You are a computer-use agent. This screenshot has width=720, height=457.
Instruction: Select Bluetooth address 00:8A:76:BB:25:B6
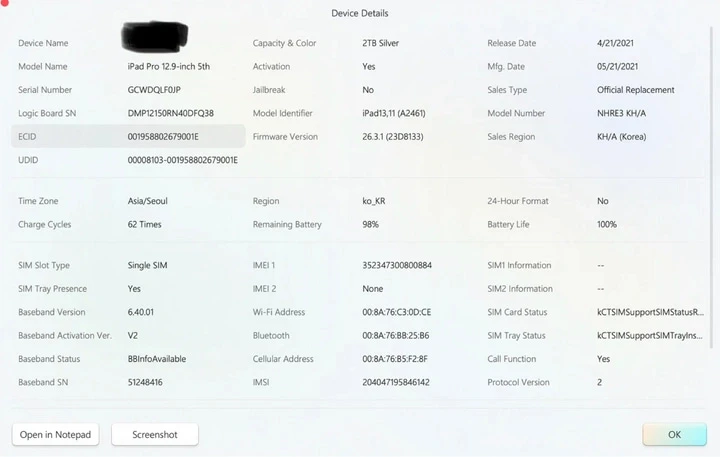(395, 335)
